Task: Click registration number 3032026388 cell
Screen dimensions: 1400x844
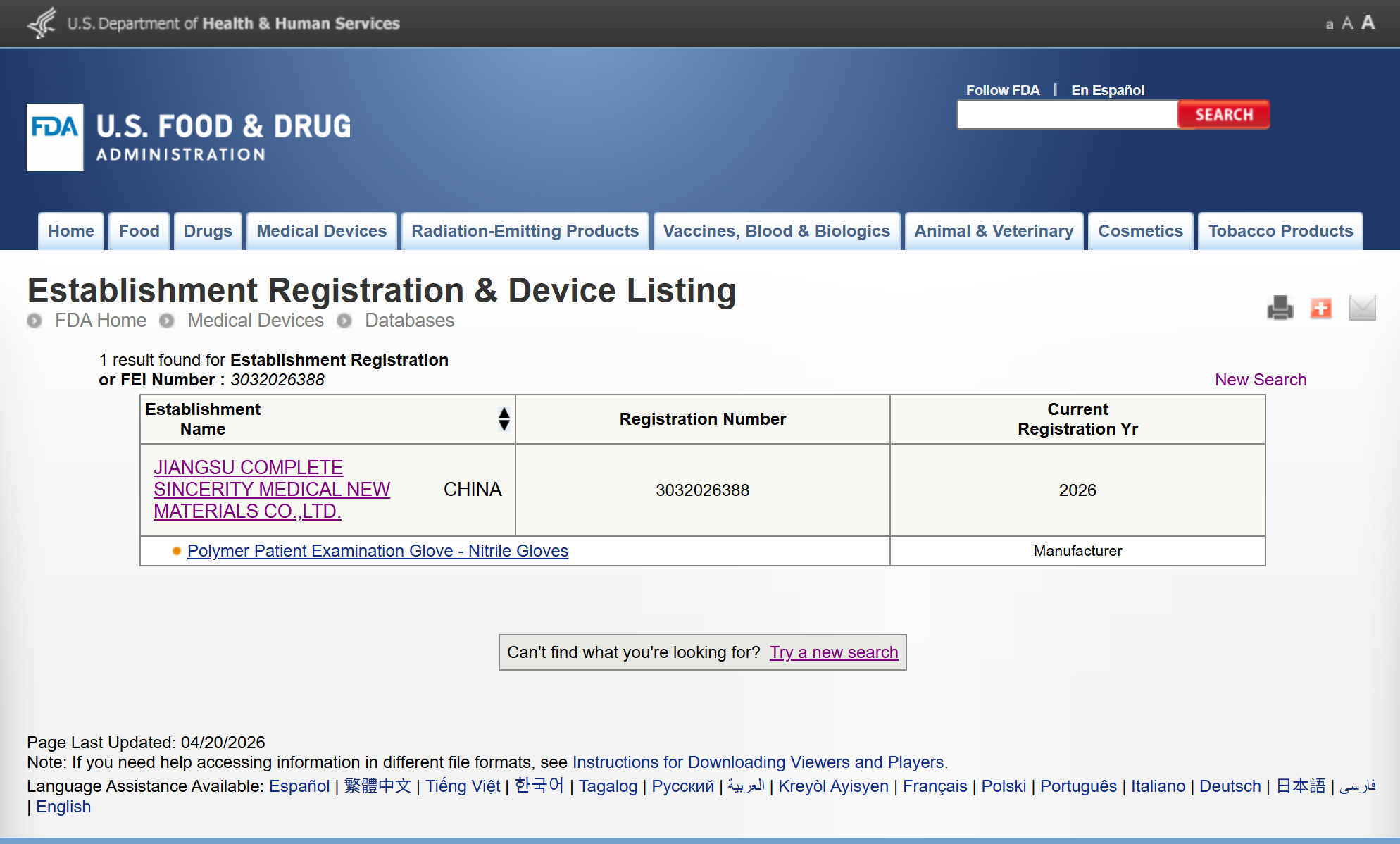Action: pyautogui.click(x=703, y=490)
